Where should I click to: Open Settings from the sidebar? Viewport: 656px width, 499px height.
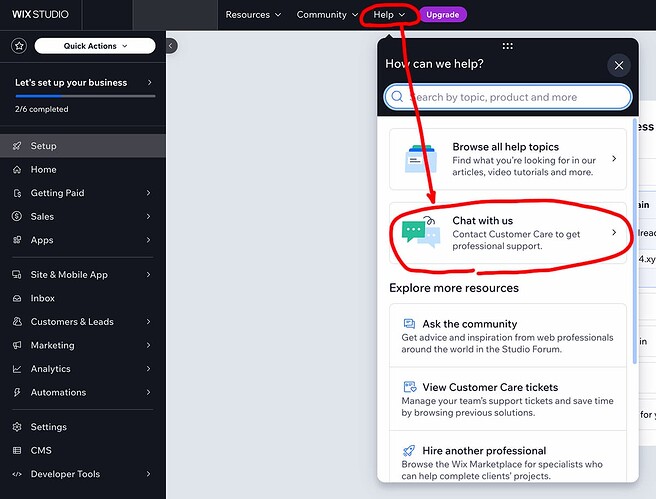pos(83,427)
